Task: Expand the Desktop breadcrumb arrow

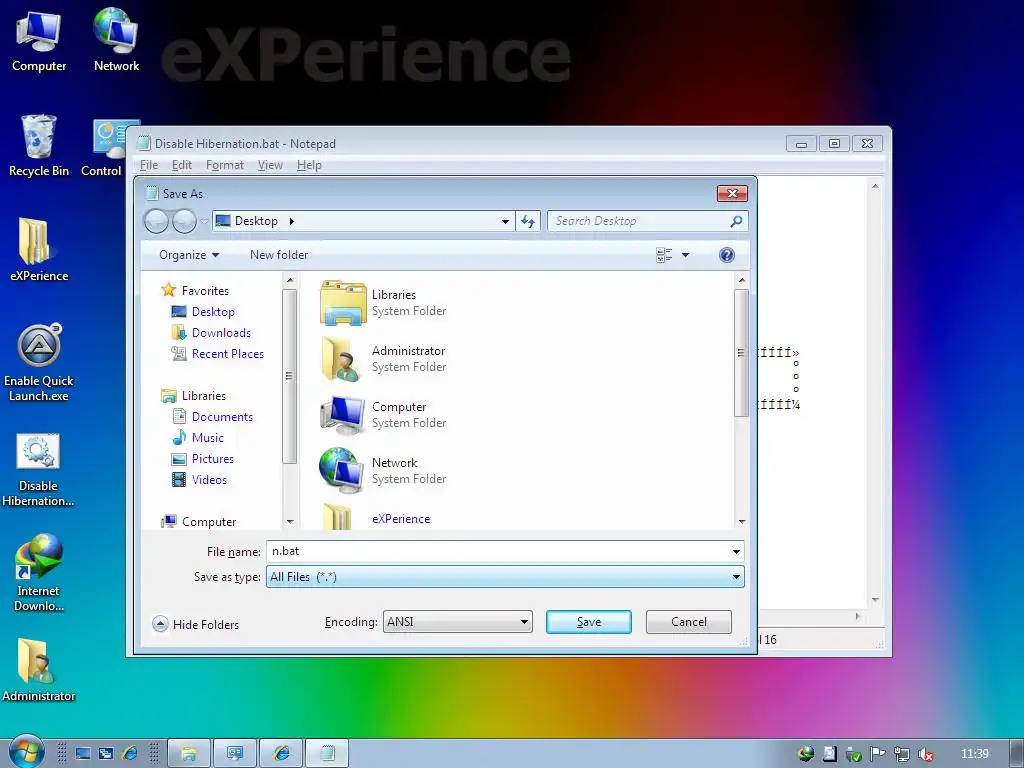Action: (x=291, y=221)
